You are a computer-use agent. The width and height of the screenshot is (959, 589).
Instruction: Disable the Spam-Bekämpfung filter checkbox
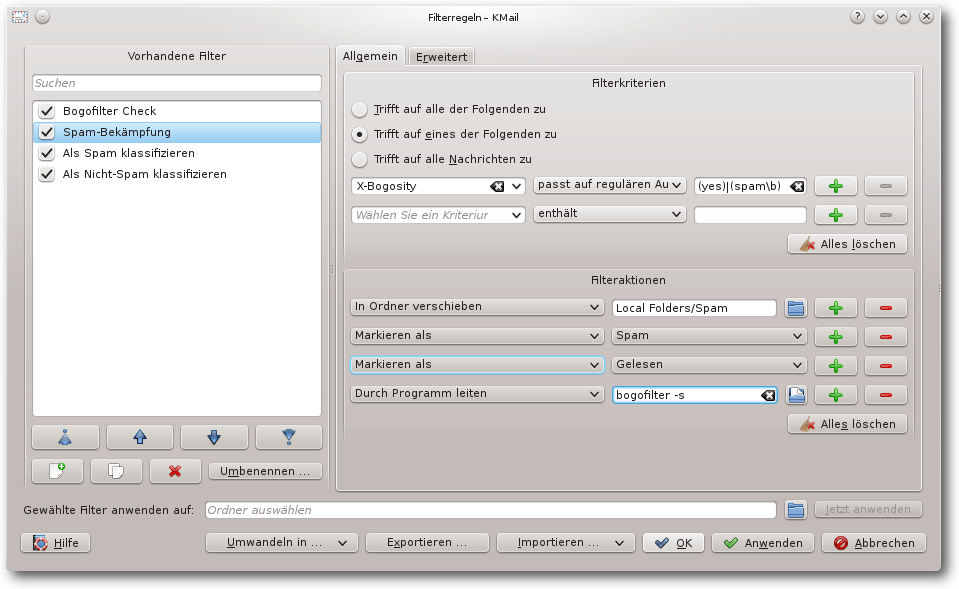pyautogui.click(x=46, y=132)
